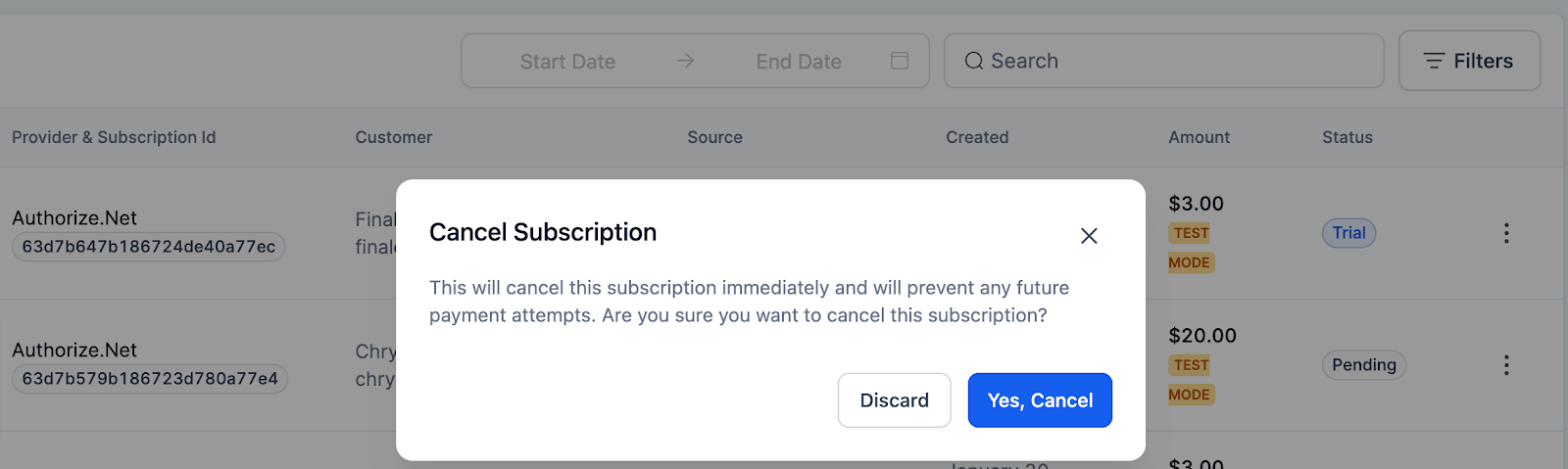Focus the Search input field
Screen dimensions: 1568x469
[1164, 61]
